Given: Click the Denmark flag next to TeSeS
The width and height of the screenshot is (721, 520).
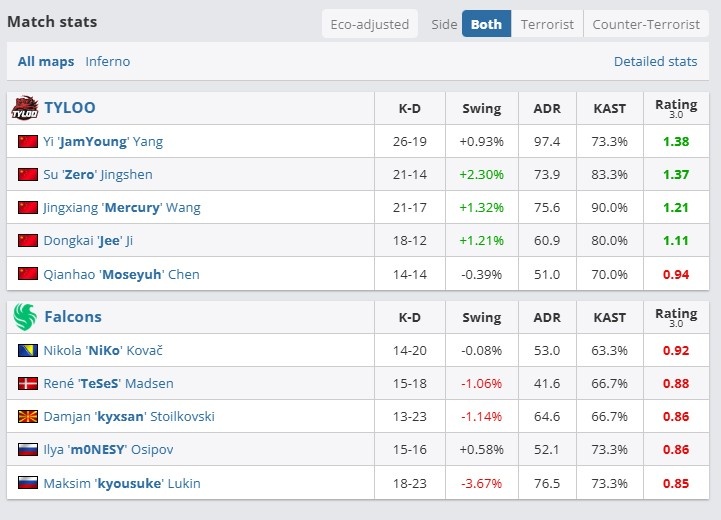Looking at the screenshot, I should (x=28, y=384).
